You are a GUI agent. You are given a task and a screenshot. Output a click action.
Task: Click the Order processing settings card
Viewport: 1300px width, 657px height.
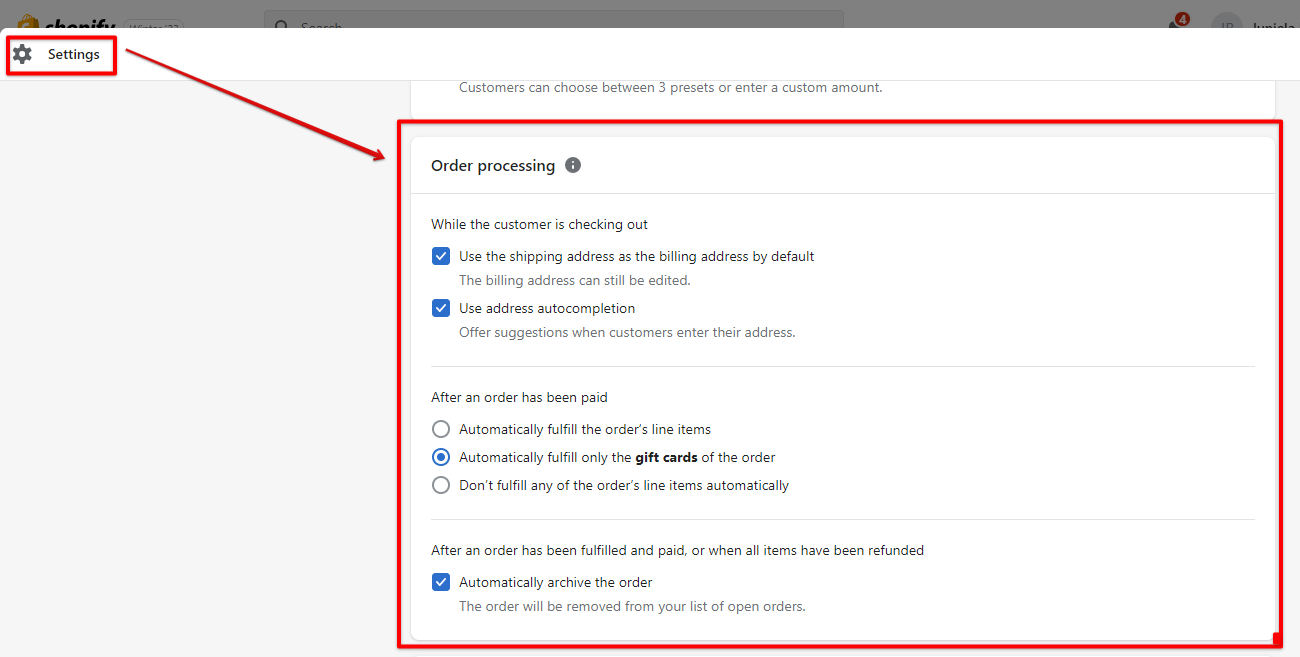840,380
